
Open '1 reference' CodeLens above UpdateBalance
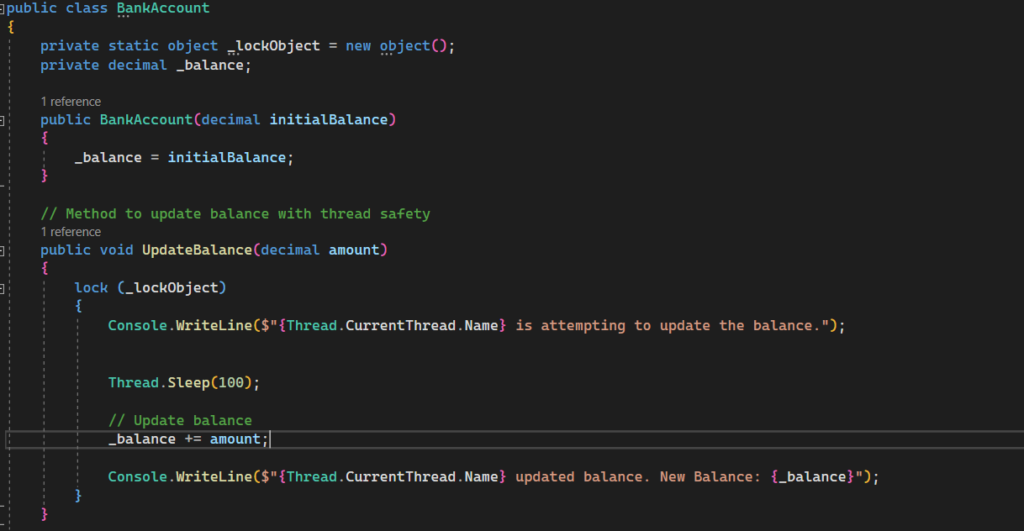(x=70, y=232)
